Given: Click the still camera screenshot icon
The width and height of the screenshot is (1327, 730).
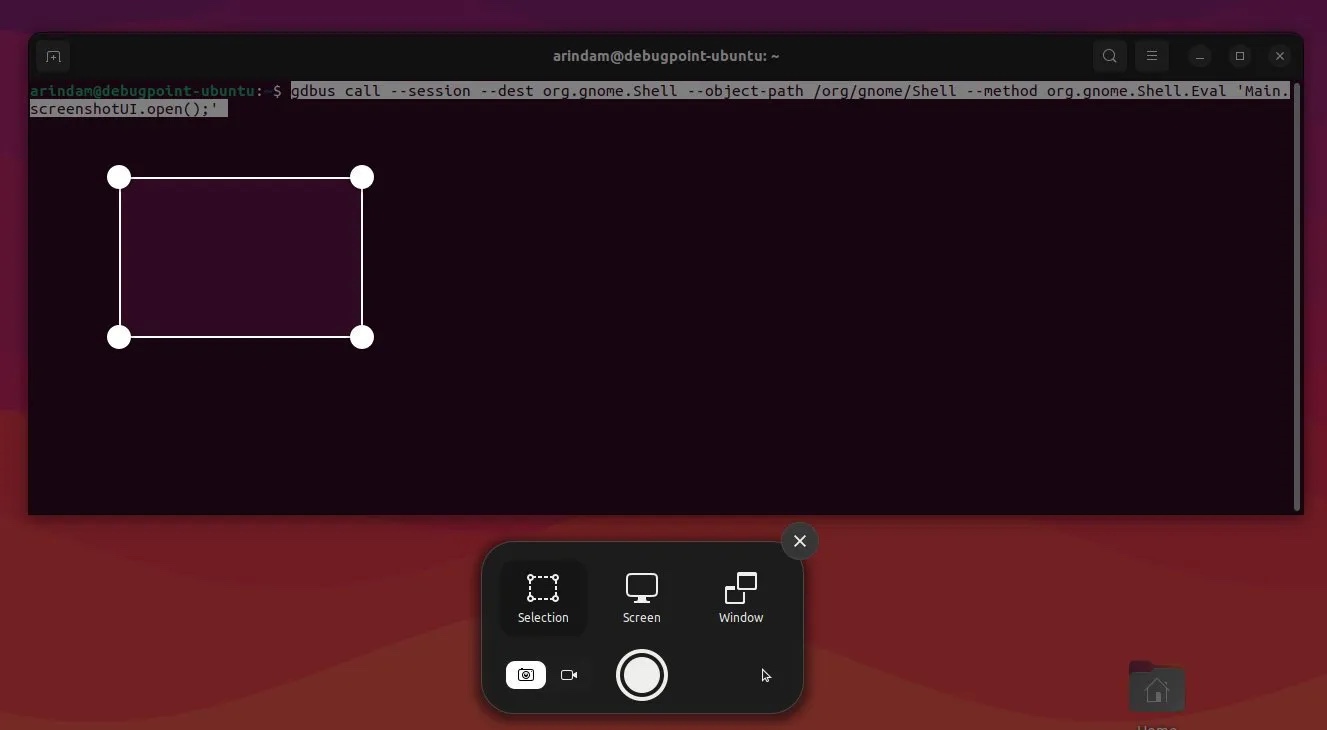Looking at the screenshot, I should pos(525,675).
